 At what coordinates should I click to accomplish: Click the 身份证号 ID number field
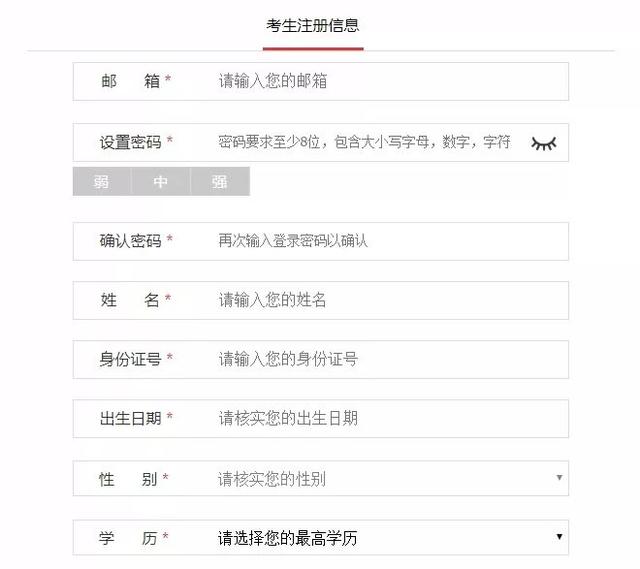(x=320, y=360)
